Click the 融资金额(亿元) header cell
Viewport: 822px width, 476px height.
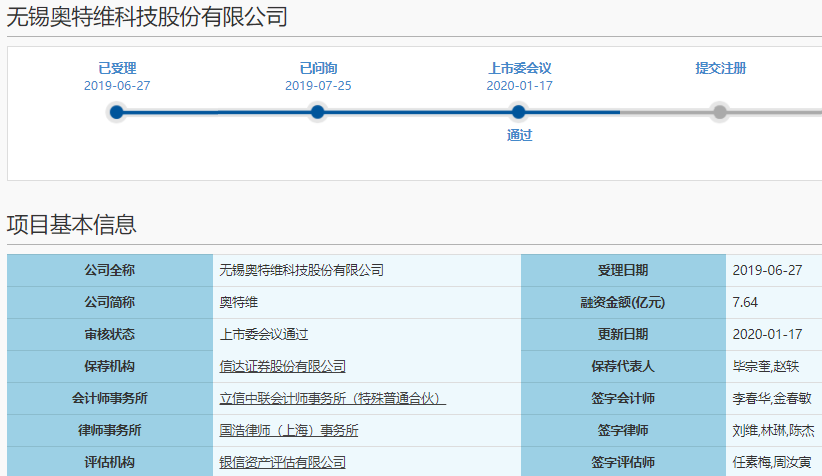[623, 303]
